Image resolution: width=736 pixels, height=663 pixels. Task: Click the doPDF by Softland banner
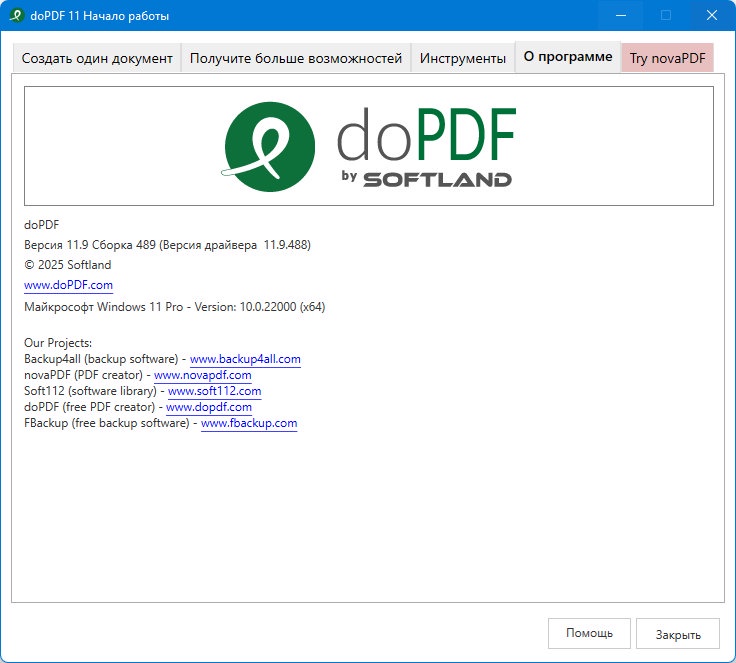pos(368,146)
